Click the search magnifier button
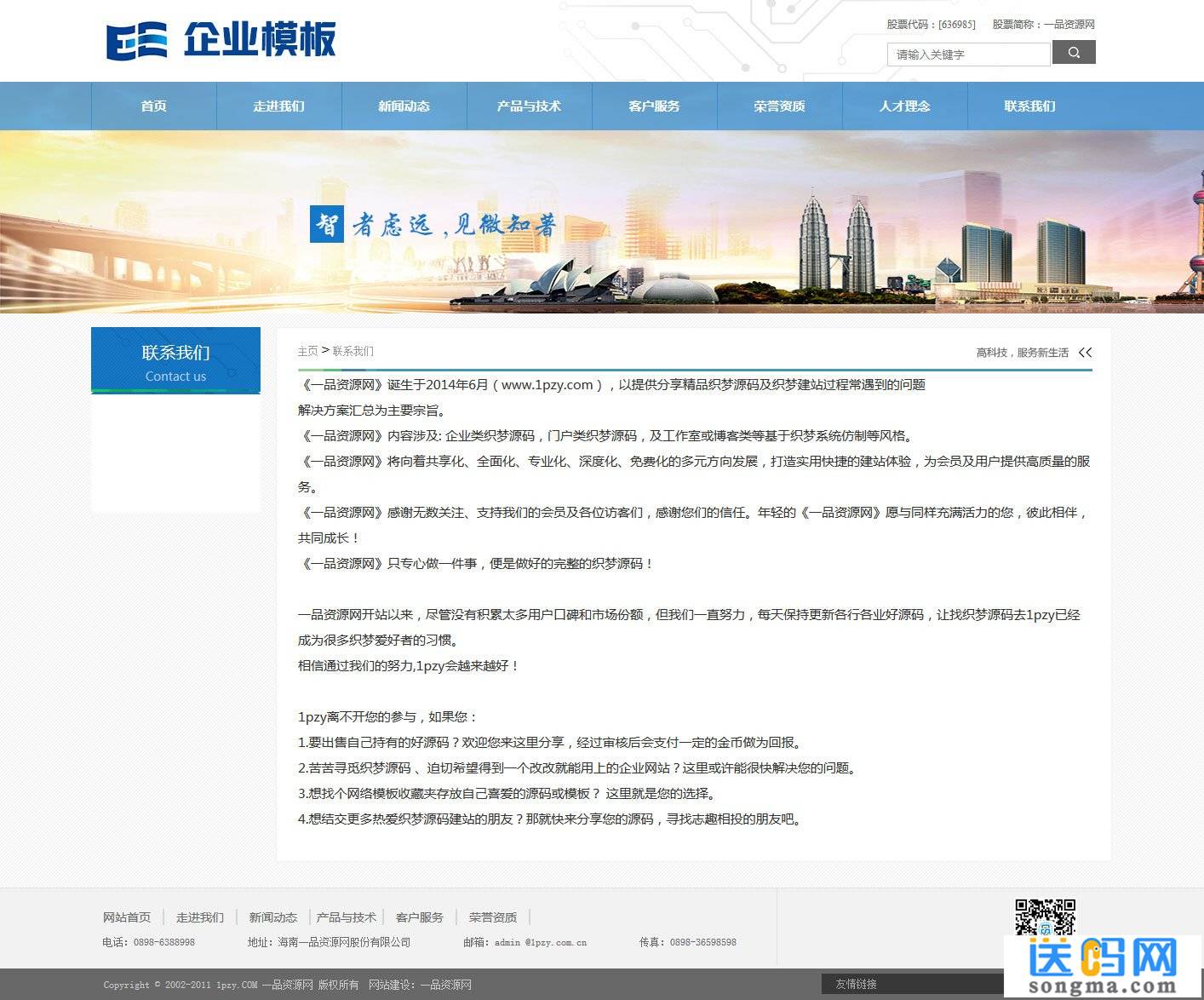 (x=1073, y=52)
